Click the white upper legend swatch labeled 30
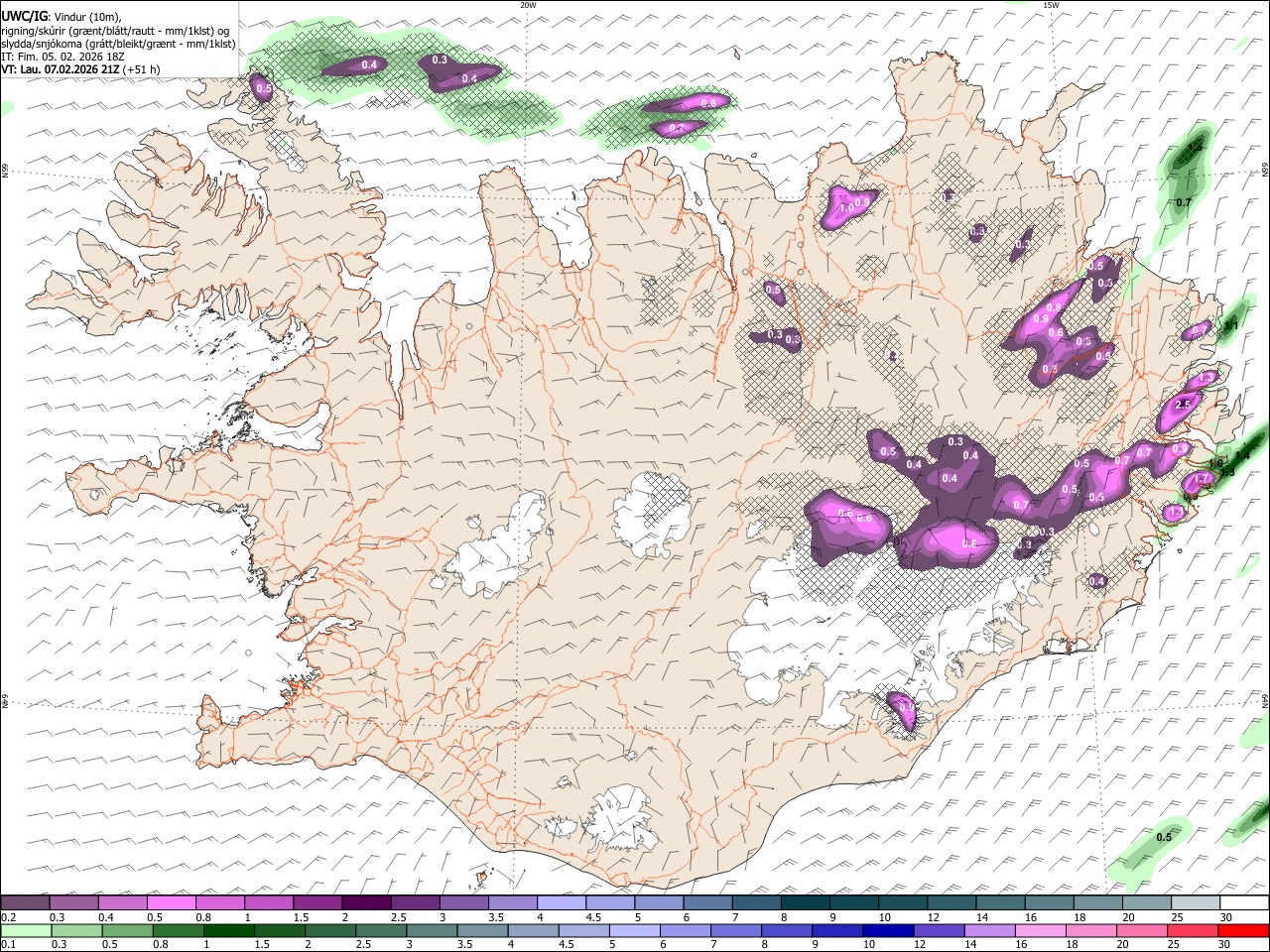This screenshot has width=1270, height=952. (1244, 903)
